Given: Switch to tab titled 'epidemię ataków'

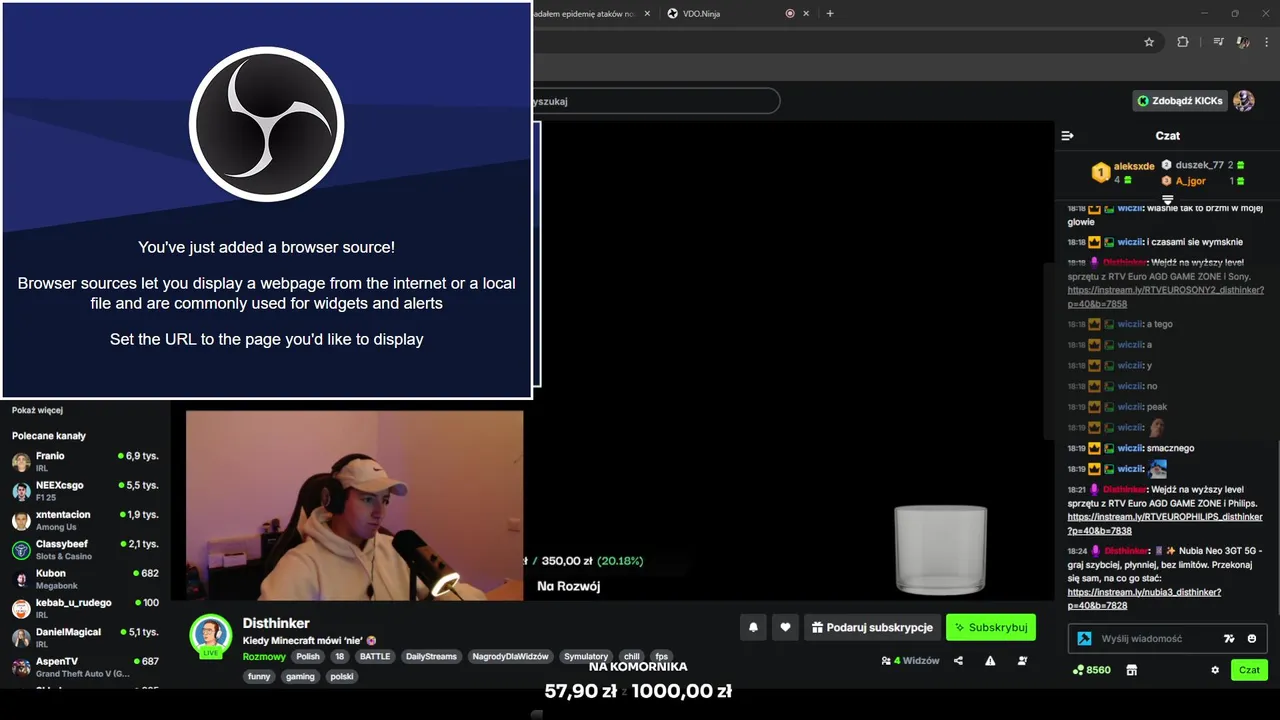Looking at the screenshot, I should click(x=585, y=14).
